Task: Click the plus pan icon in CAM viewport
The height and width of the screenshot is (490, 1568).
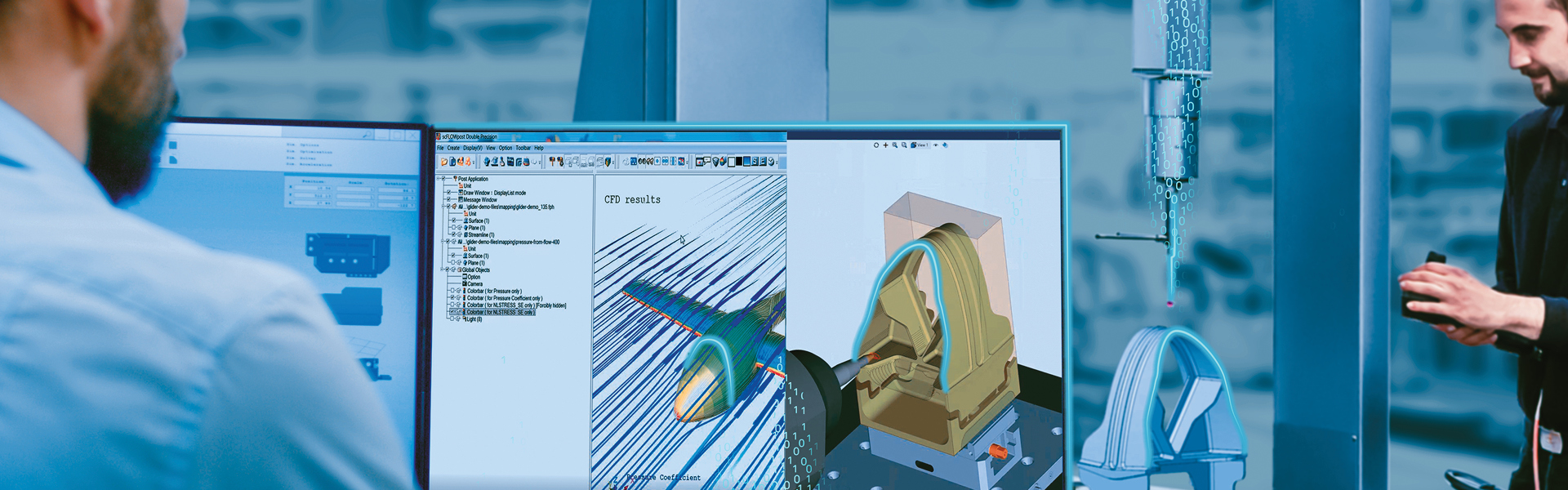Action: 885,145
